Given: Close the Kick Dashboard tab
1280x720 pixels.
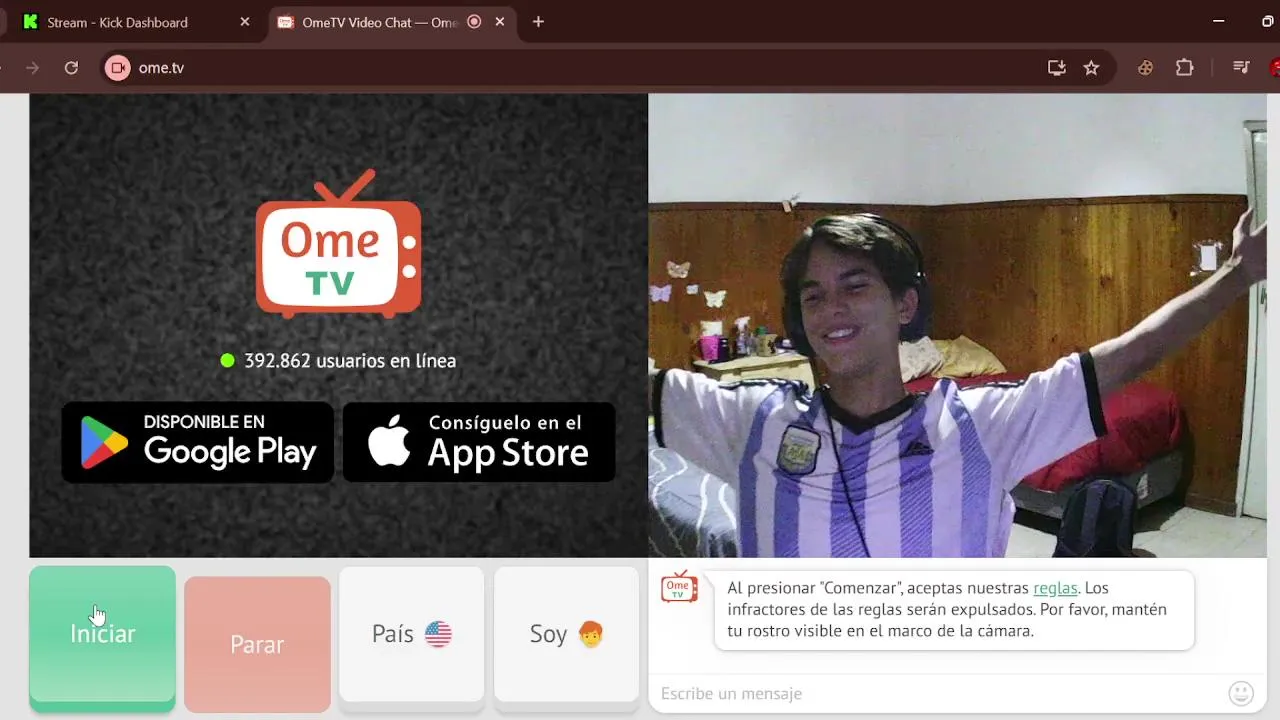Looking at the screenshot, I should point(245,22).
